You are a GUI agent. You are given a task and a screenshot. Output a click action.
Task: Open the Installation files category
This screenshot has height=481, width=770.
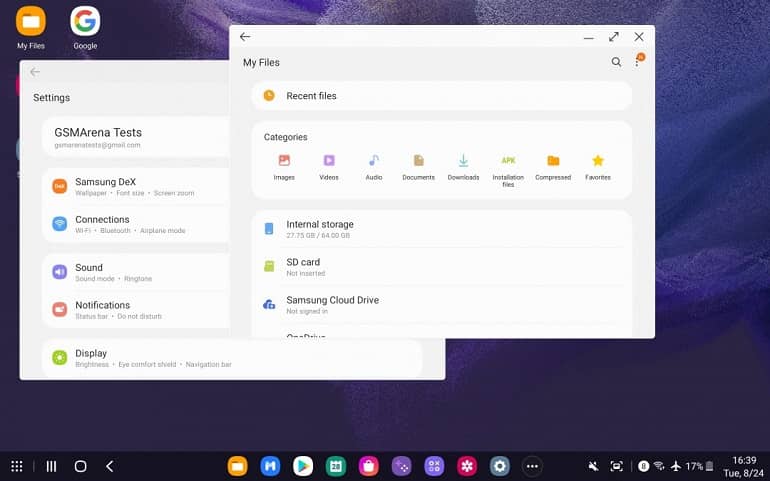pyautogui.click(x=508, y=170)
